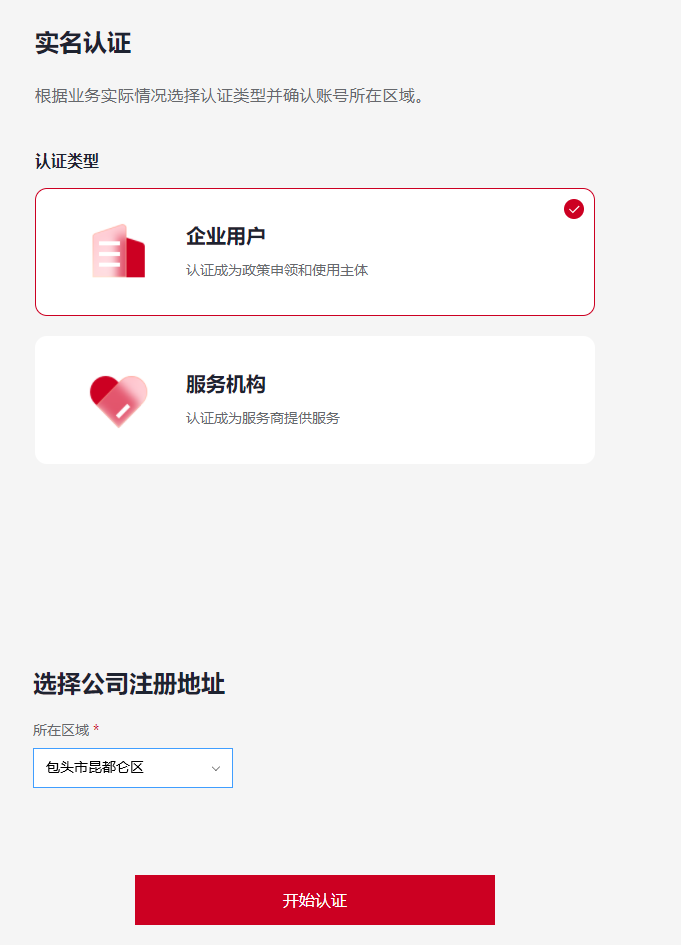Open the company registration region picker

(132, 767)
